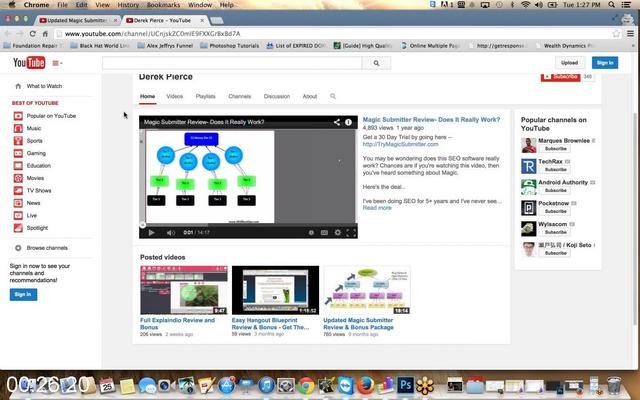
Task: Subscribe to Android Authority
Action: 555,190
